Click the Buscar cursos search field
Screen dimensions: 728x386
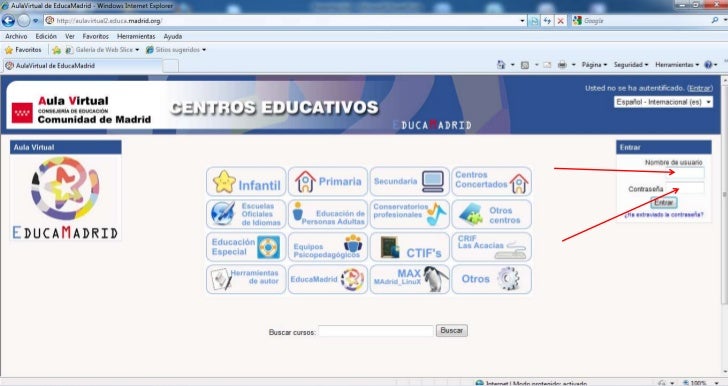point(376,331)
